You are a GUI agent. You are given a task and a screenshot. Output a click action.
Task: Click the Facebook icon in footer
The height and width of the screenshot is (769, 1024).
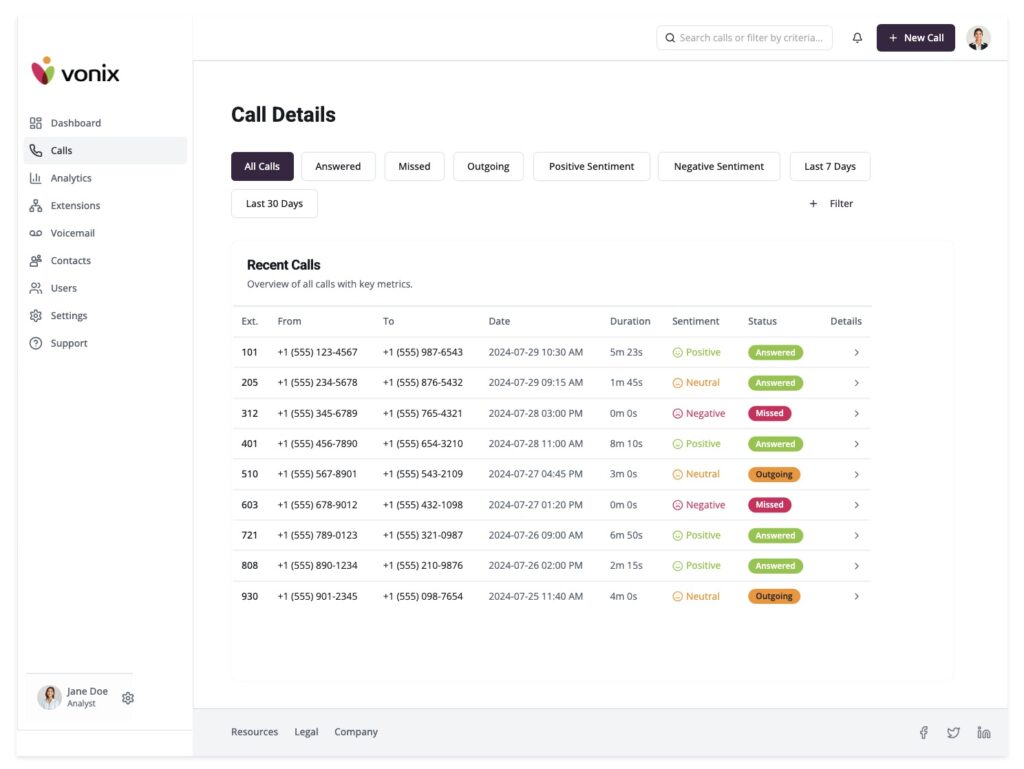point(924,733)
